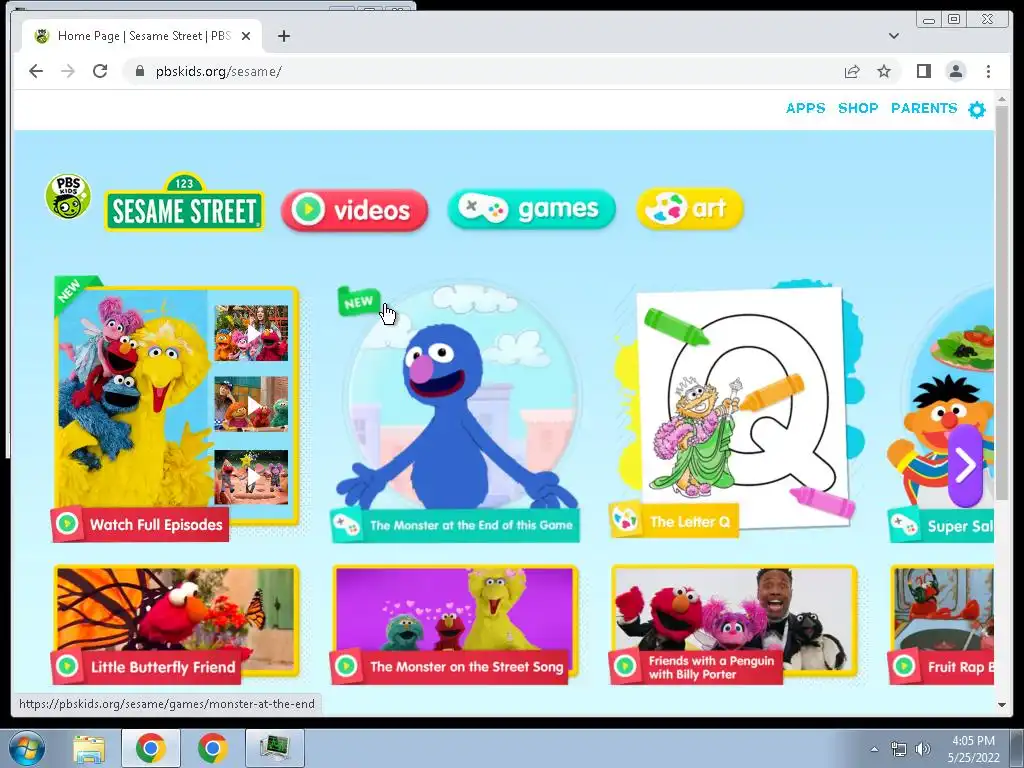Click gamepad icon on Super Salad label
1024x768 pixels.
pos(904,524)
